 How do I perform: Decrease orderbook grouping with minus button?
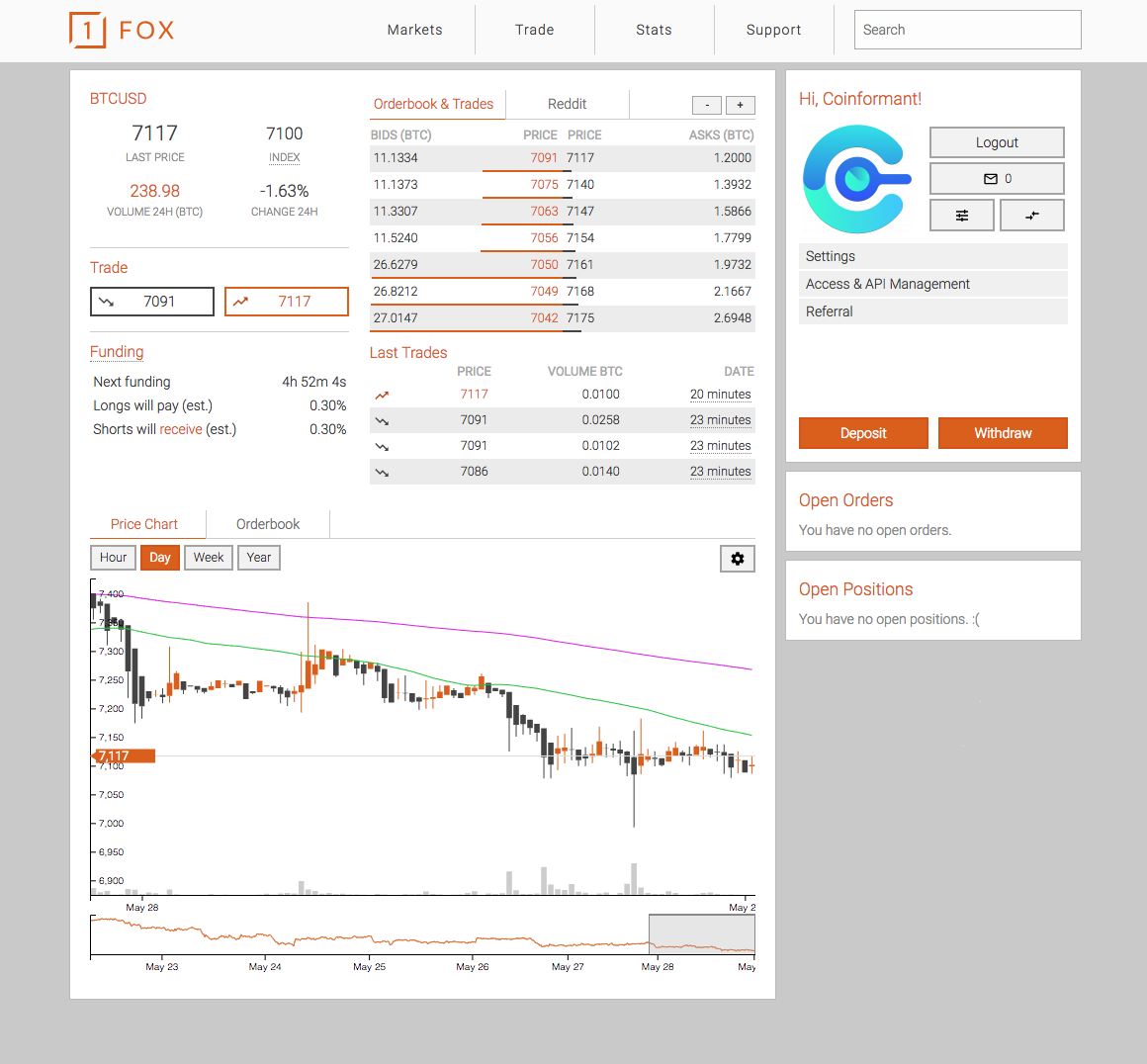707,106
